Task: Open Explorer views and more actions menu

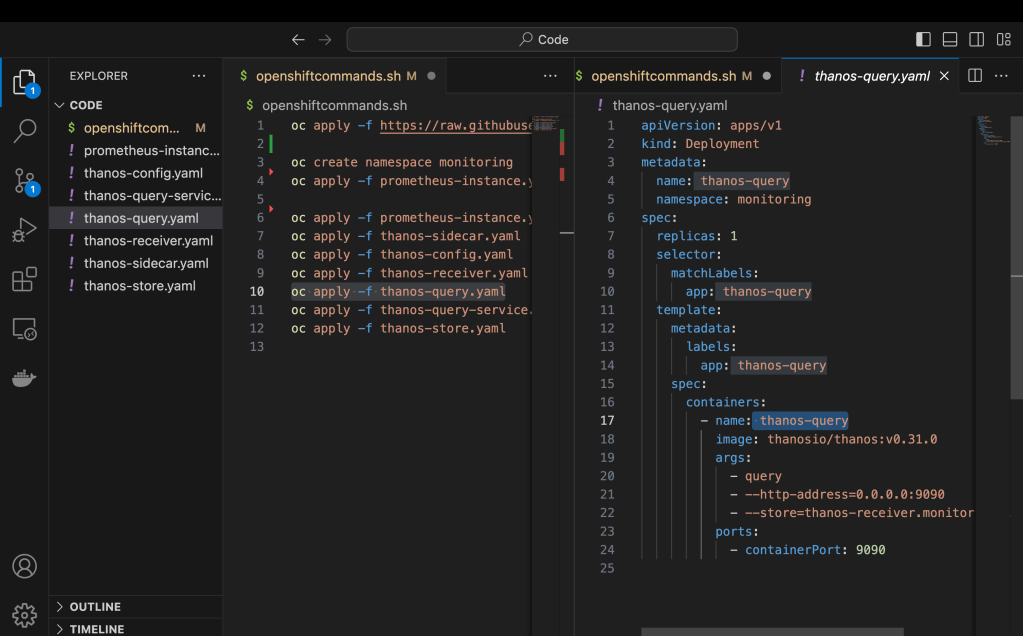Action: (x=199, y=76)
